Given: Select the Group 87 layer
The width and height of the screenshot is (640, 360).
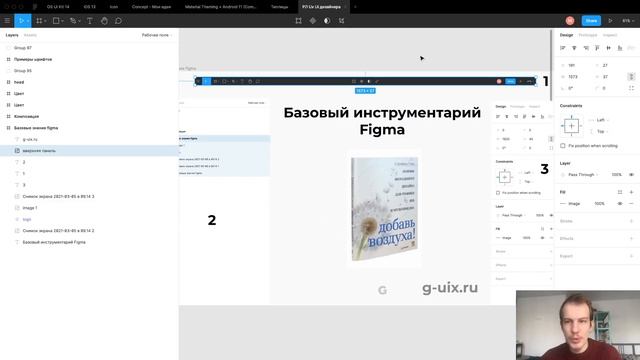Looking at the screenshot, I should (x=89, y=48).
